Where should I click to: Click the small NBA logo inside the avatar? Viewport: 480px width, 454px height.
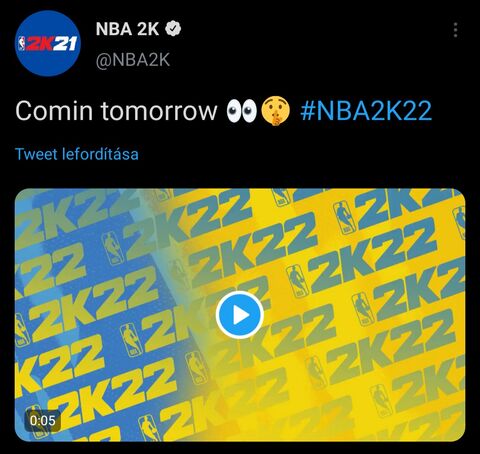click(x=22, y=44)
